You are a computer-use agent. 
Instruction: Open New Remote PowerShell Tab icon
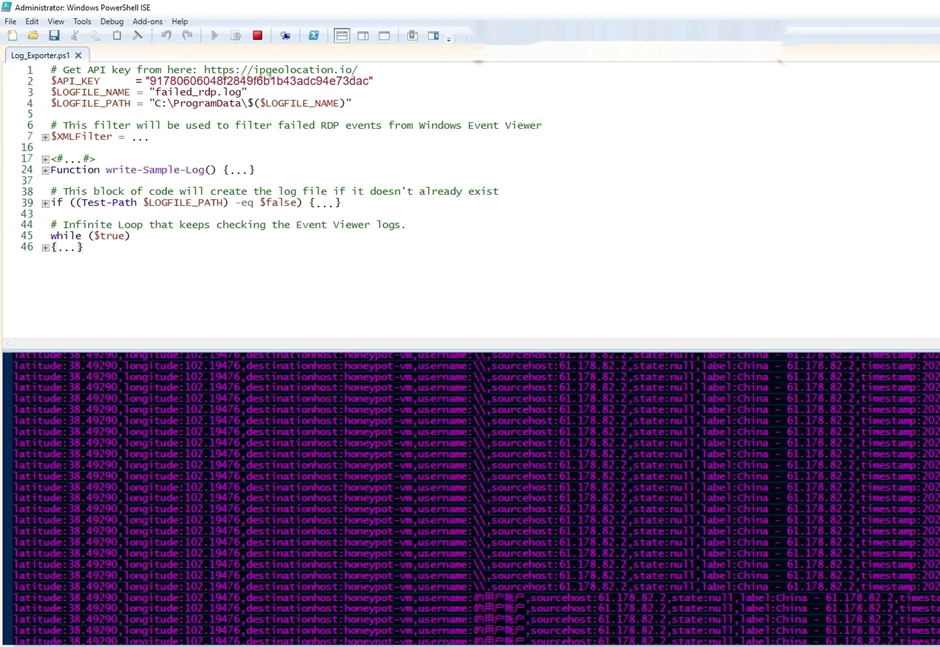click(x=285, y=35)
